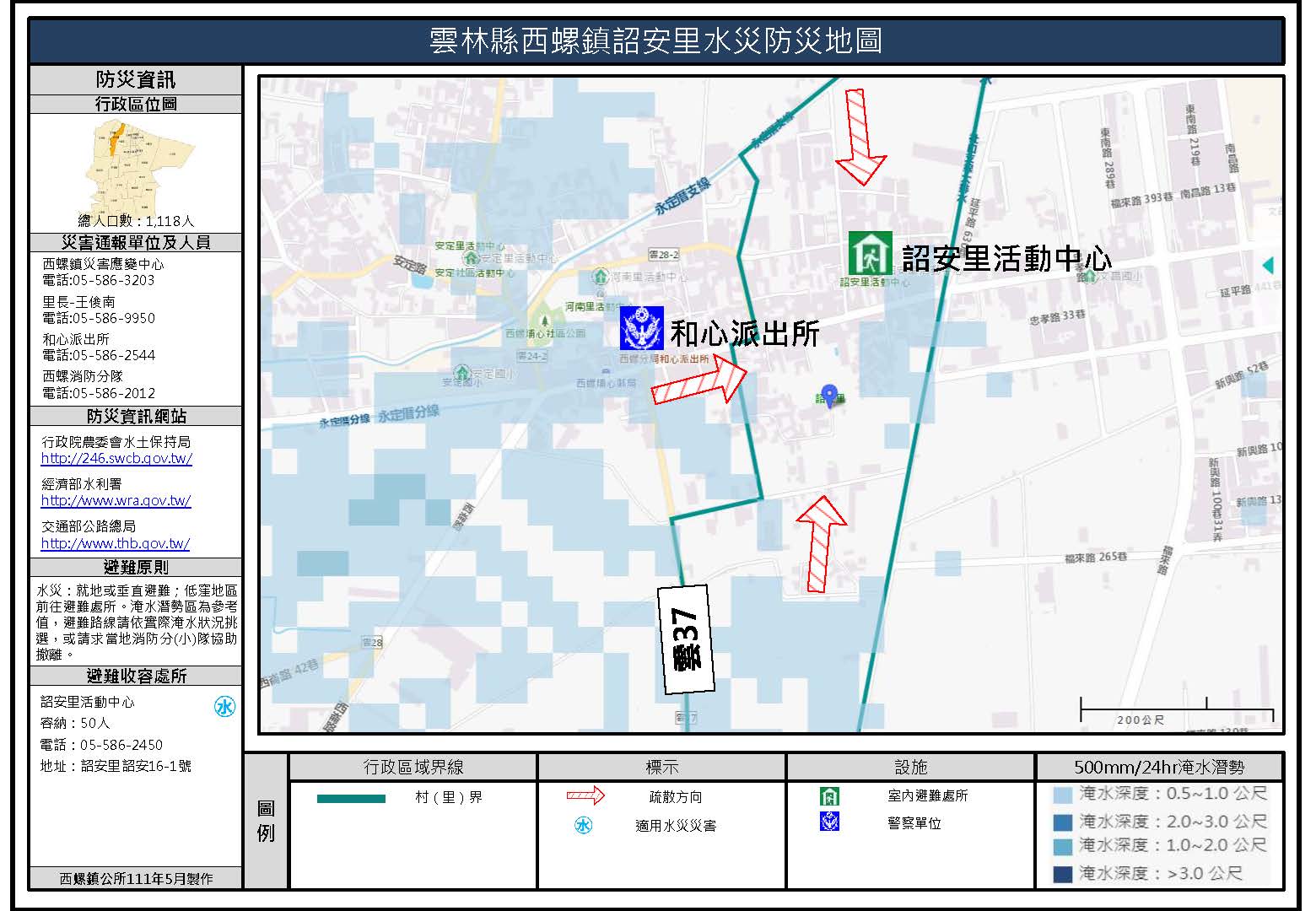The width and height of the screenshot is (1316, 911).
Task: Click the 行政區域界線 legend header
Action: [x=413, y=767]
